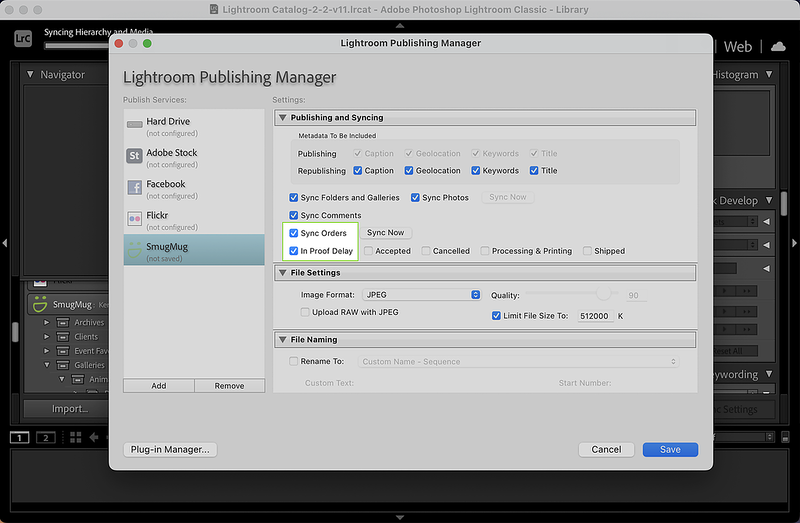Collapse the Publishing and Syncing section
The image size is (800, 523).
[283, 118]
